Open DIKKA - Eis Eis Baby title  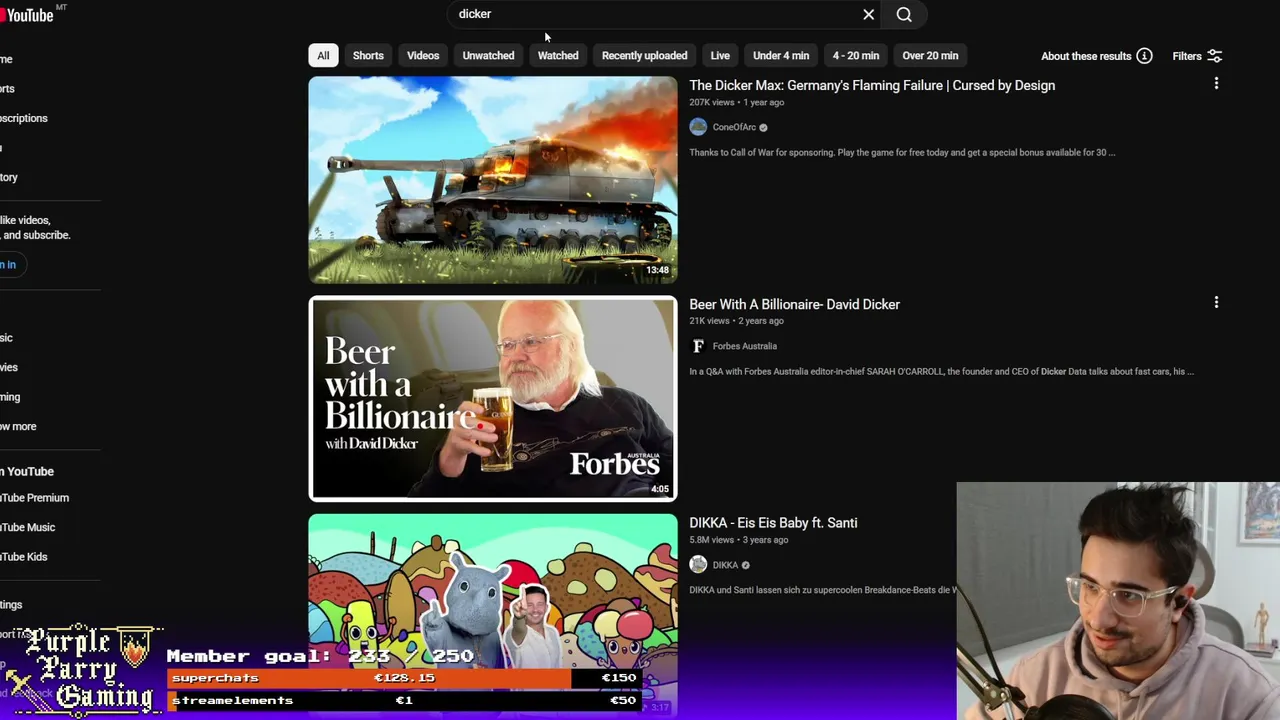[x=773, y=523]
